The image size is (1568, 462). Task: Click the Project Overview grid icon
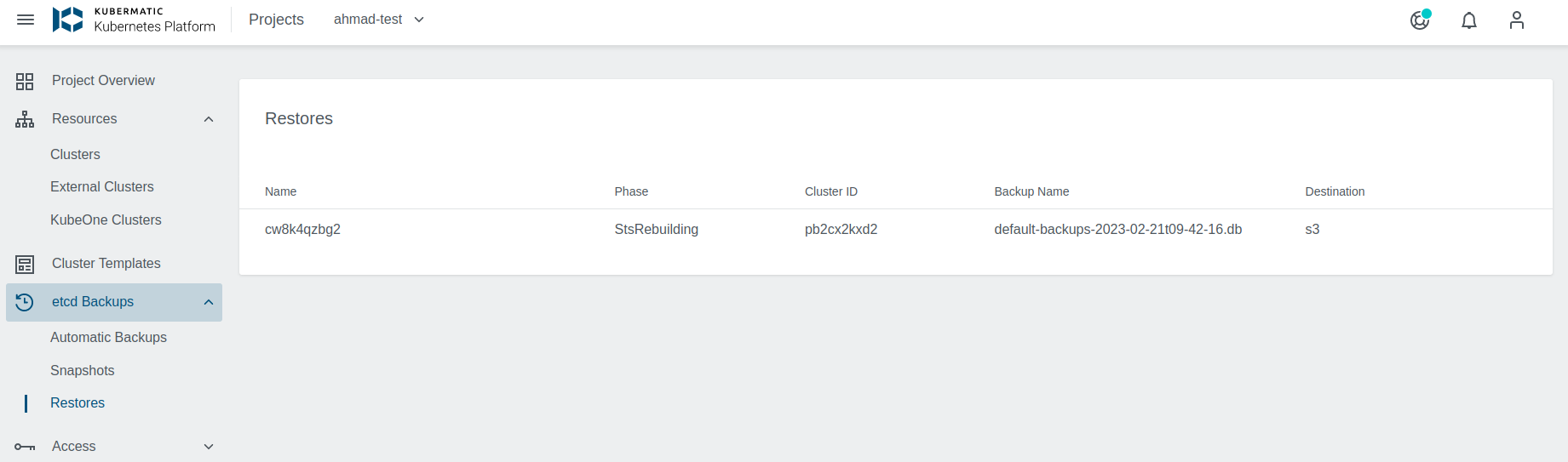25,81
